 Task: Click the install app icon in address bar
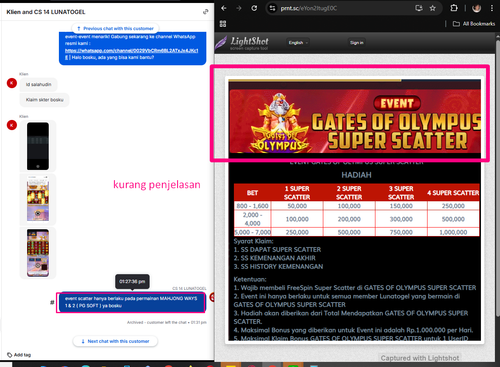click(419, 8)
